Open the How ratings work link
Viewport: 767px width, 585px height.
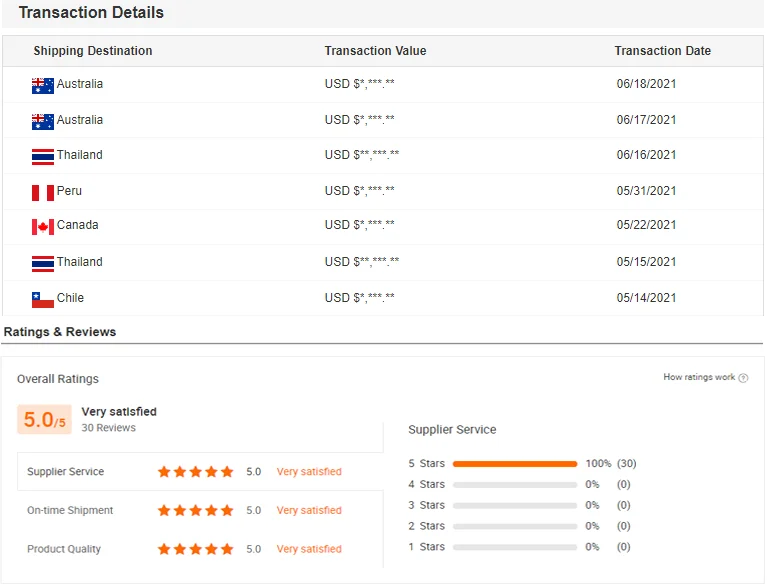click(x=699, y=377)
